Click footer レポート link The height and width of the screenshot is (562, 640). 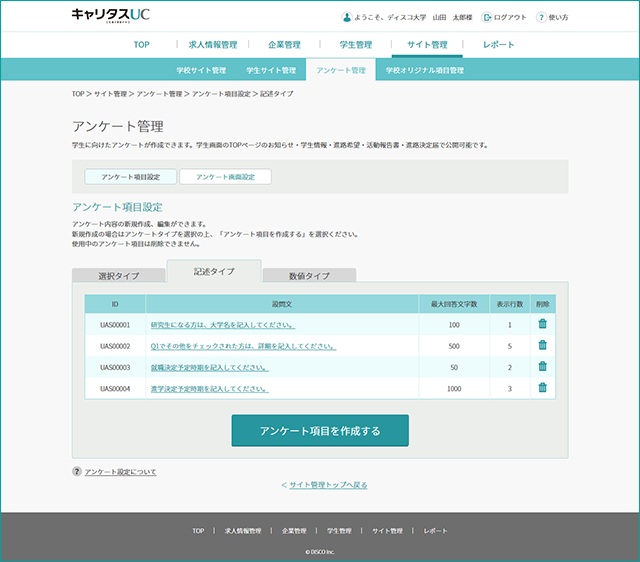(x=435, y=531)
